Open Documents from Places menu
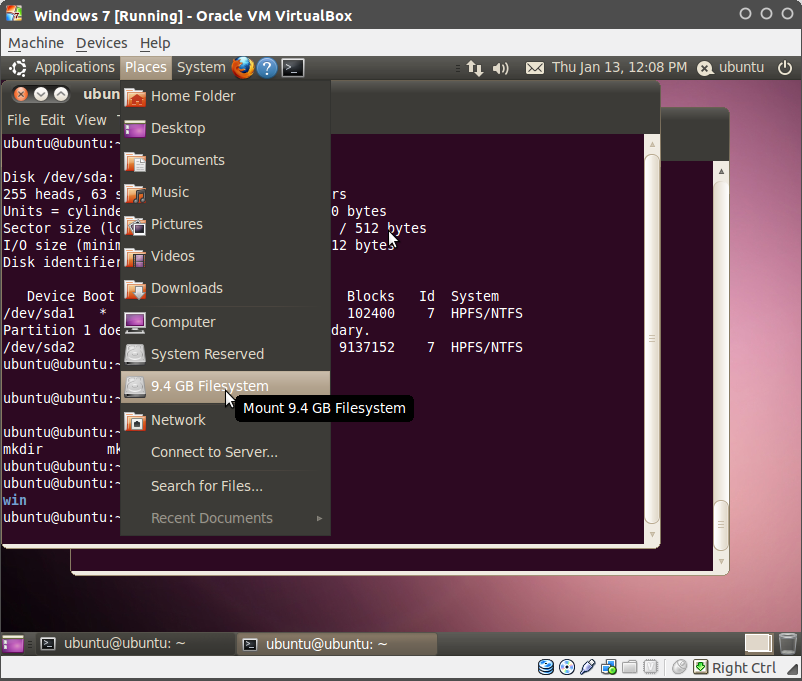Viewport: 802px width, 681px height. (225, 160)
